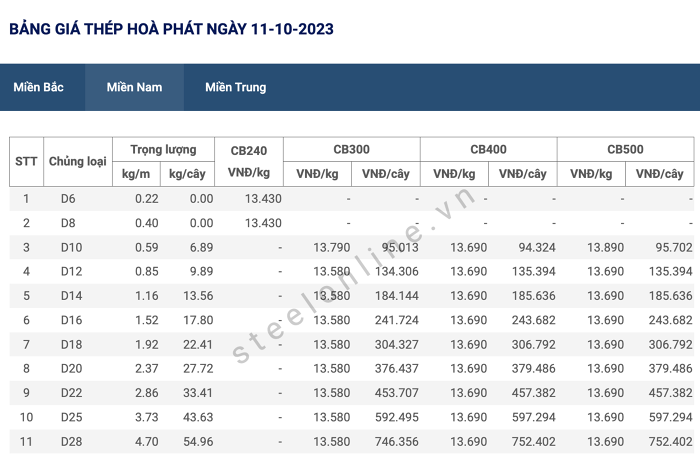The width and height of the screenshot is (700, 463).
Task: Click the '33.41' kg/cây value
Action: click(x=198, y=393)
